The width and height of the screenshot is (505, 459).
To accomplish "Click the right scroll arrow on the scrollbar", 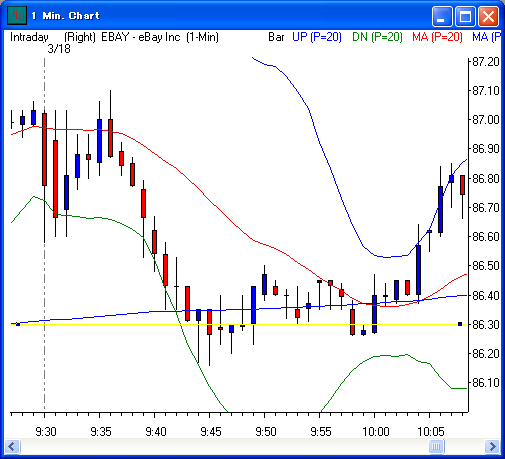I will coord(492,446).
